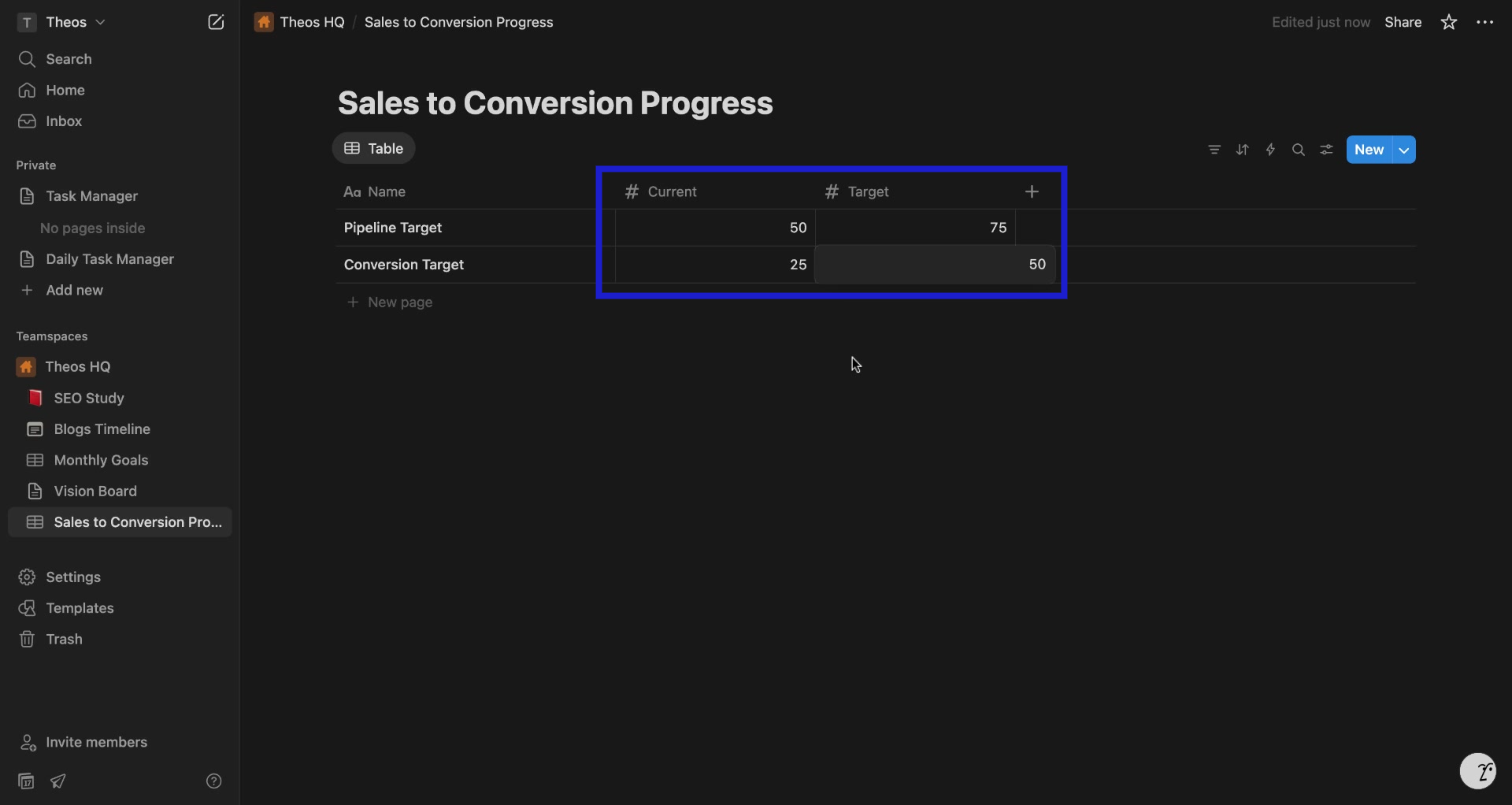Screen dimensions: 1512x805
Task: Open the page options ellipsis menu
Action: (1485, 22)
